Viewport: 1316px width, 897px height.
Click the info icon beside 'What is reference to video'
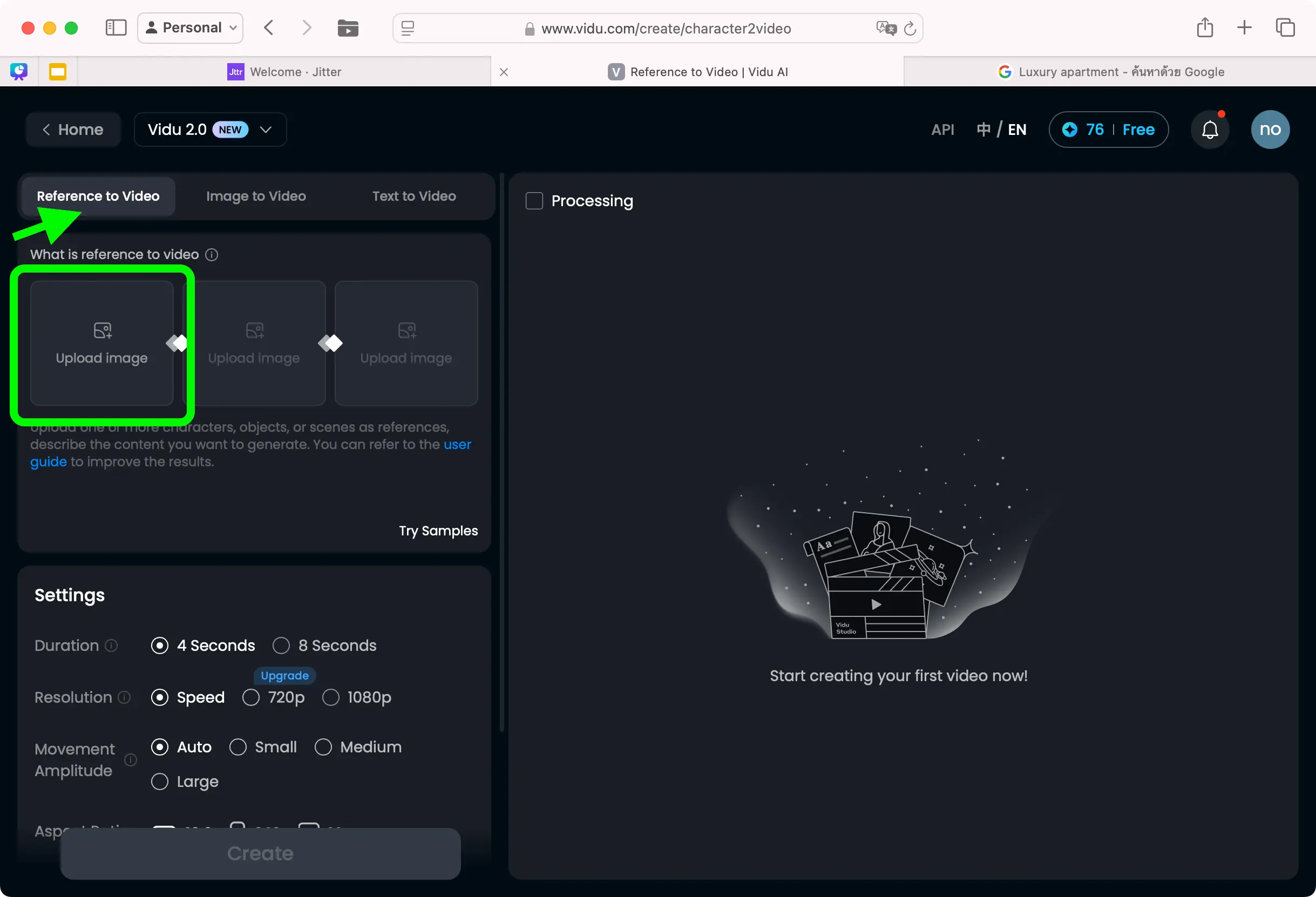211,255
